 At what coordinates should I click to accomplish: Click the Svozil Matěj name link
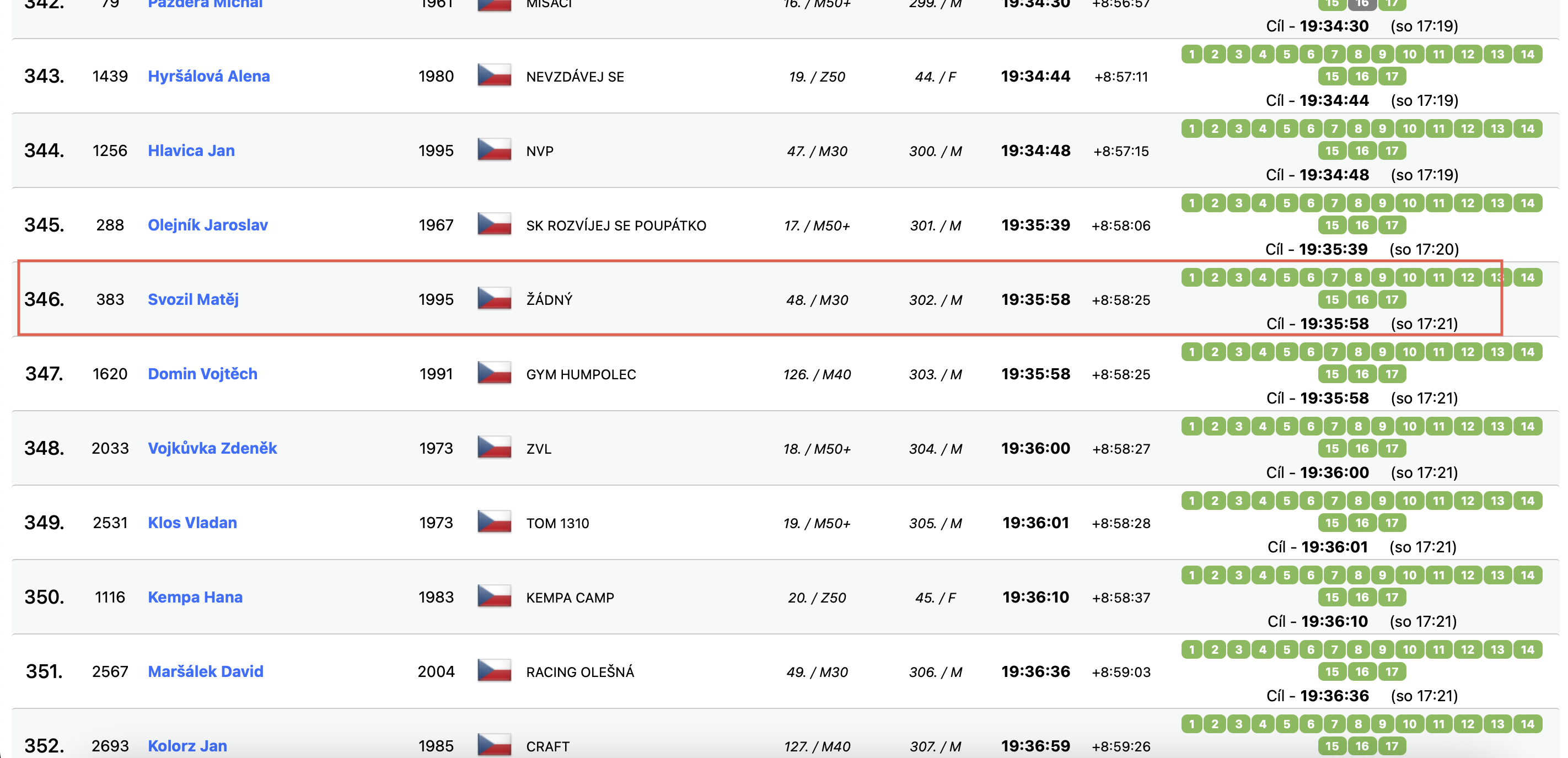tap(193, 299)
